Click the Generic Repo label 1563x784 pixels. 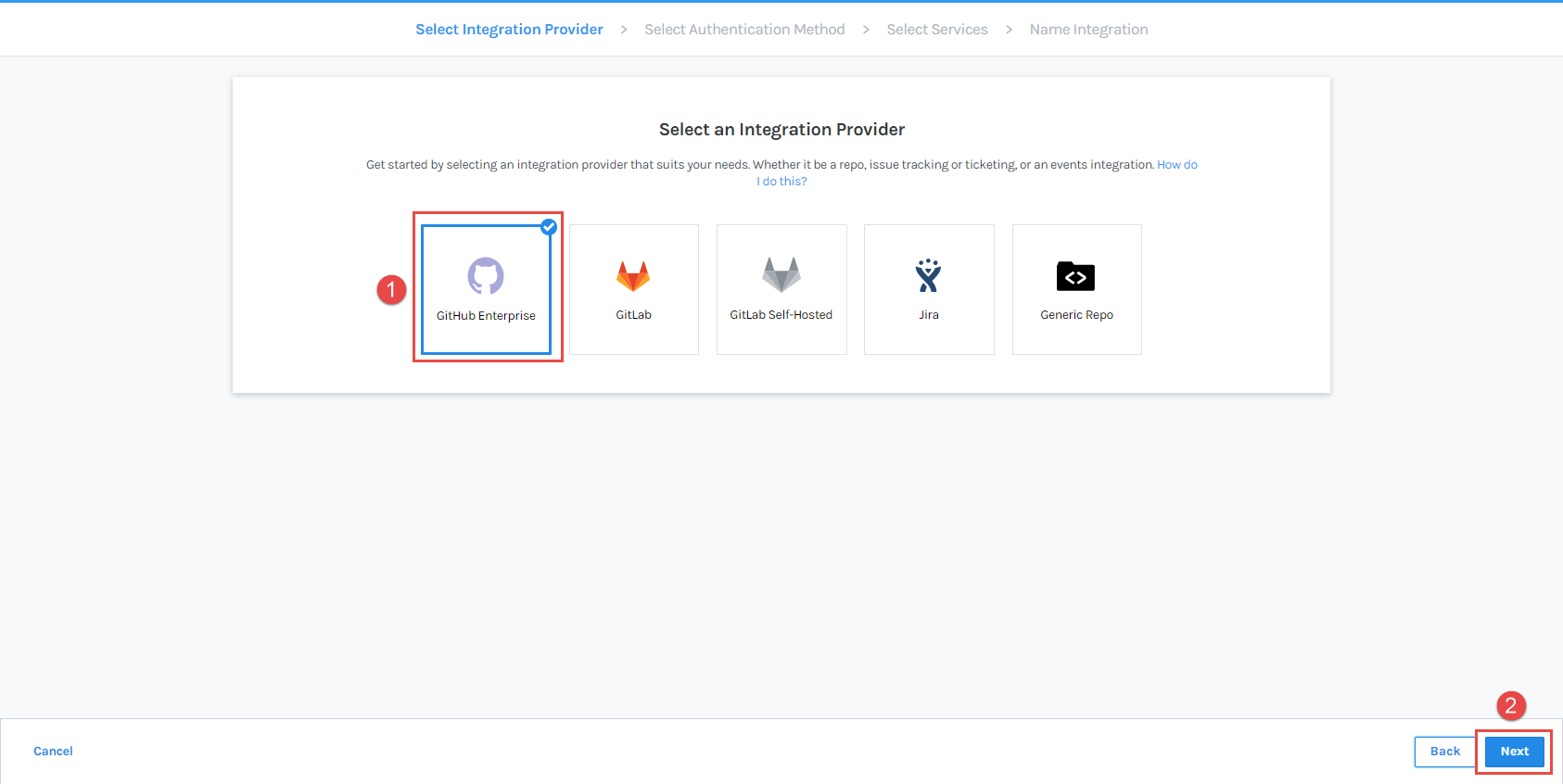click(x=1076, y=315)
